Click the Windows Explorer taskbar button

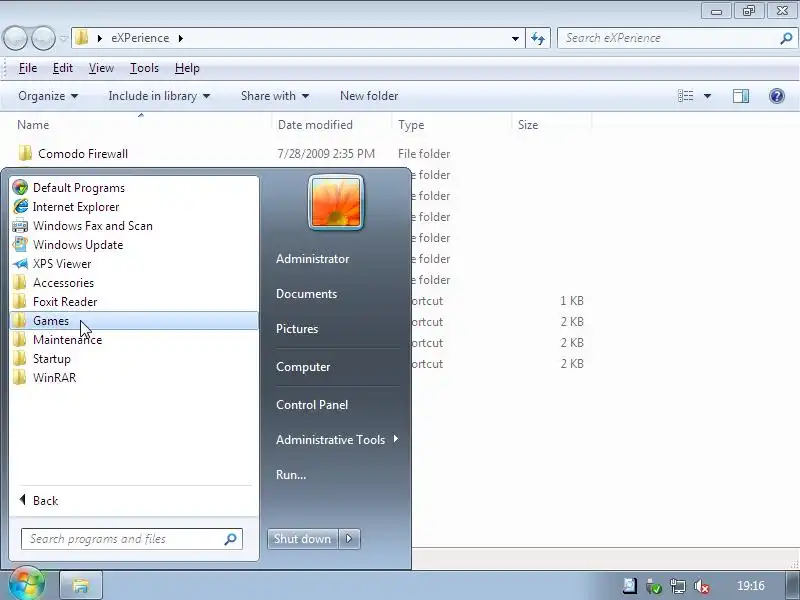tap(81, 585)
